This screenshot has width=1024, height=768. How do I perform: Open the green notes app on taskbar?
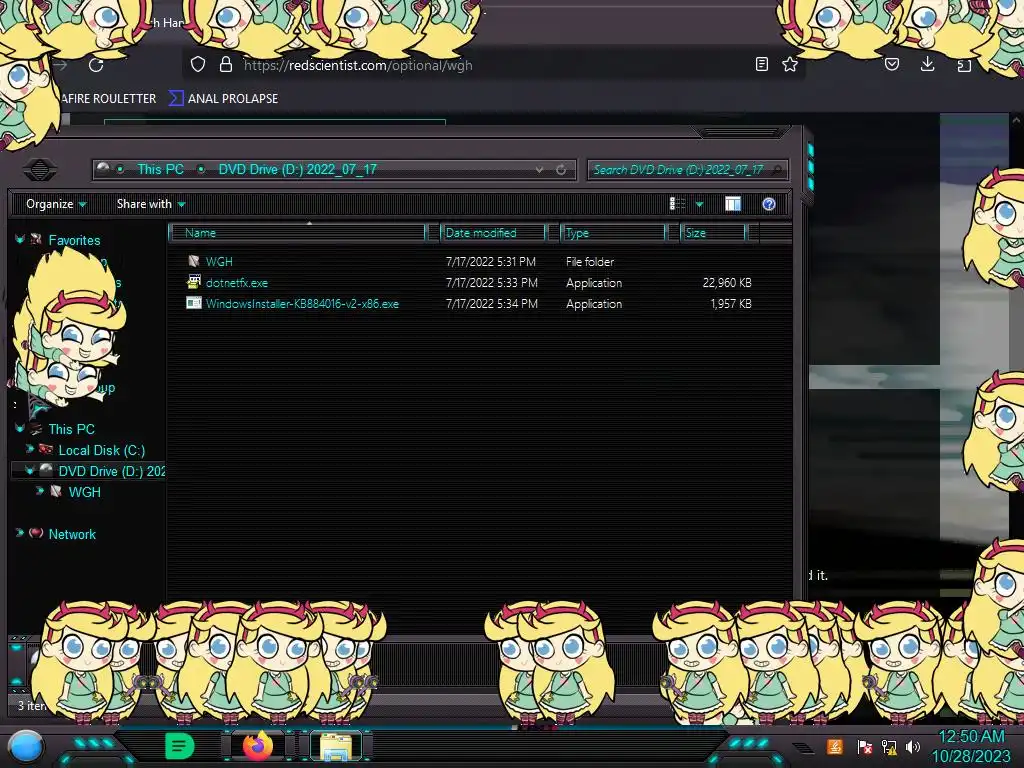point(179,746)
